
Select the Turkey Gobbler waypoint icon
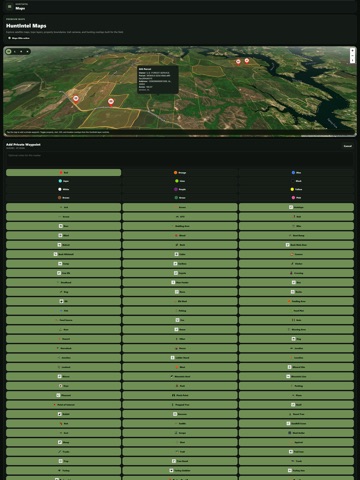tap(180, 470)
